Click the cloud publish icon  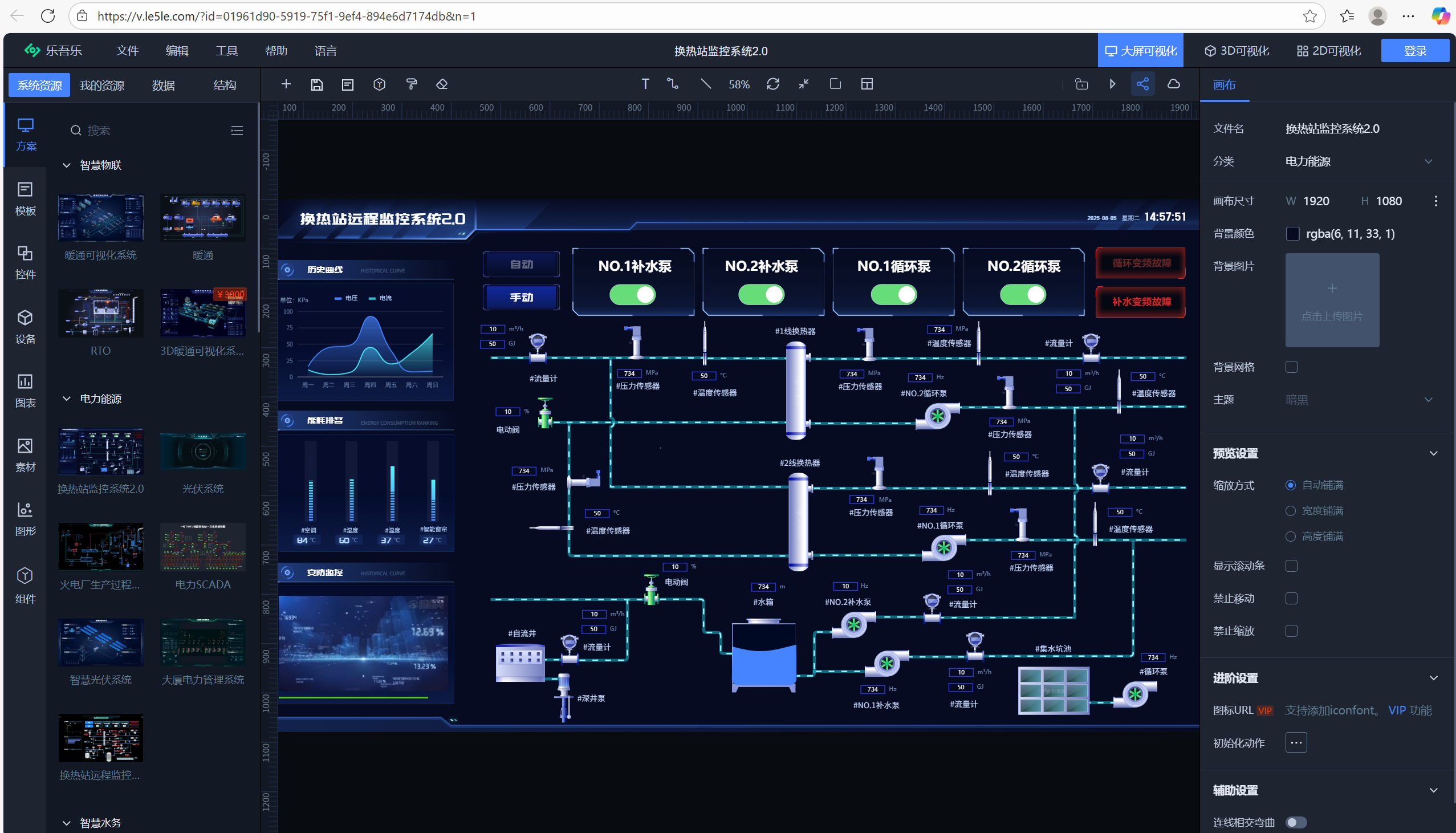click(1174, 84)
